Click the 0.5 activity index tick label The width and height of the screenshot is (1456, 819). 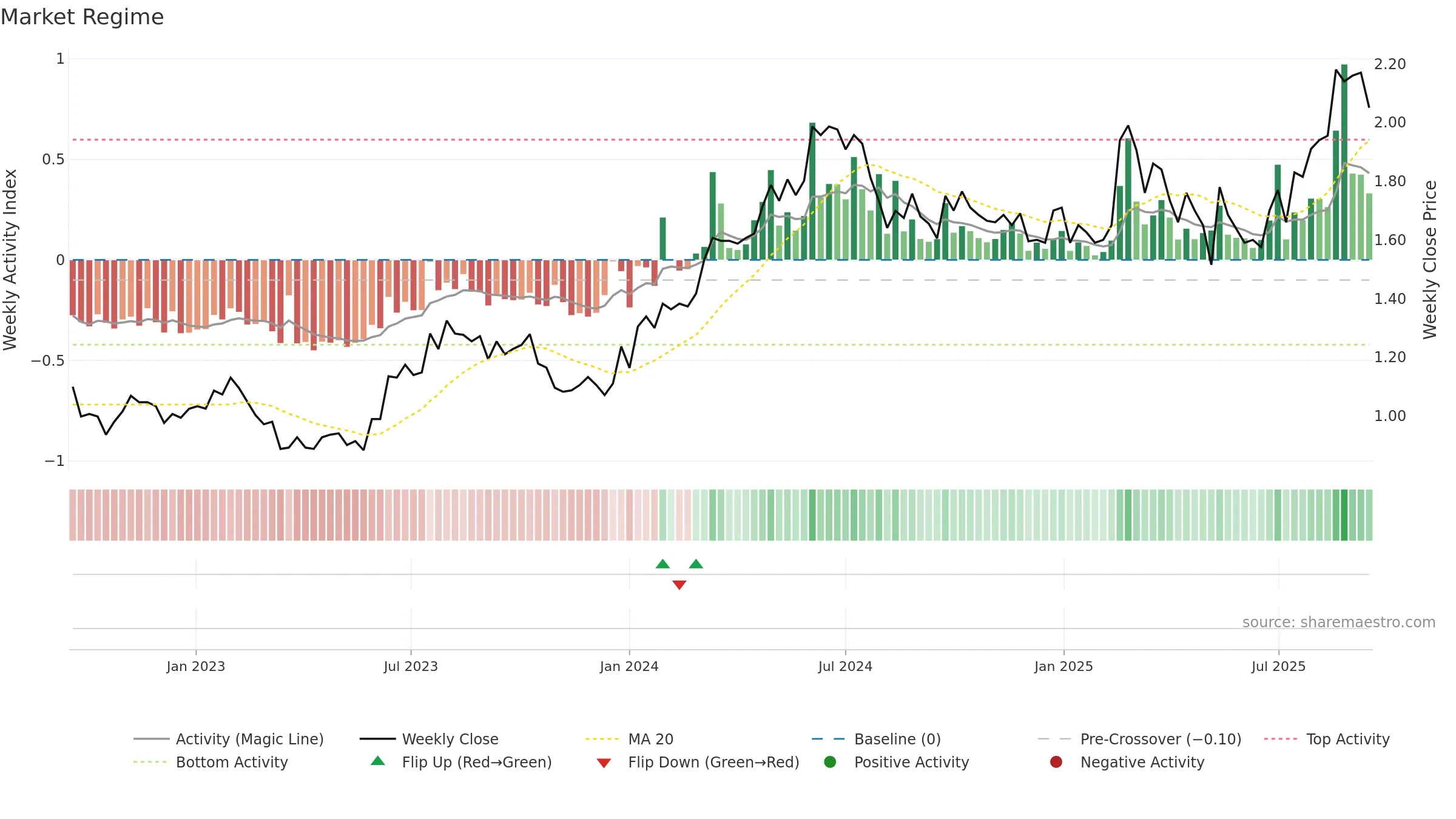point(53,160)
